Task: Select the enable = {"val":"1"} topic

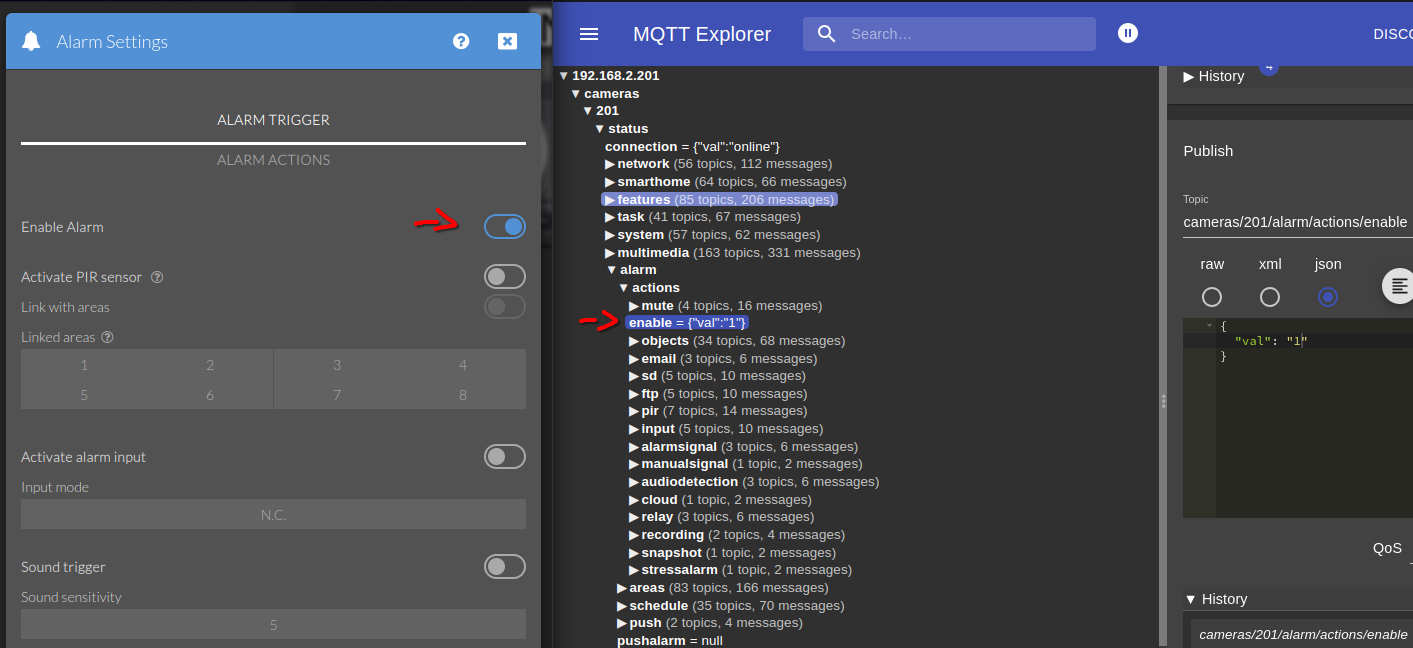Action: point(687,323)
